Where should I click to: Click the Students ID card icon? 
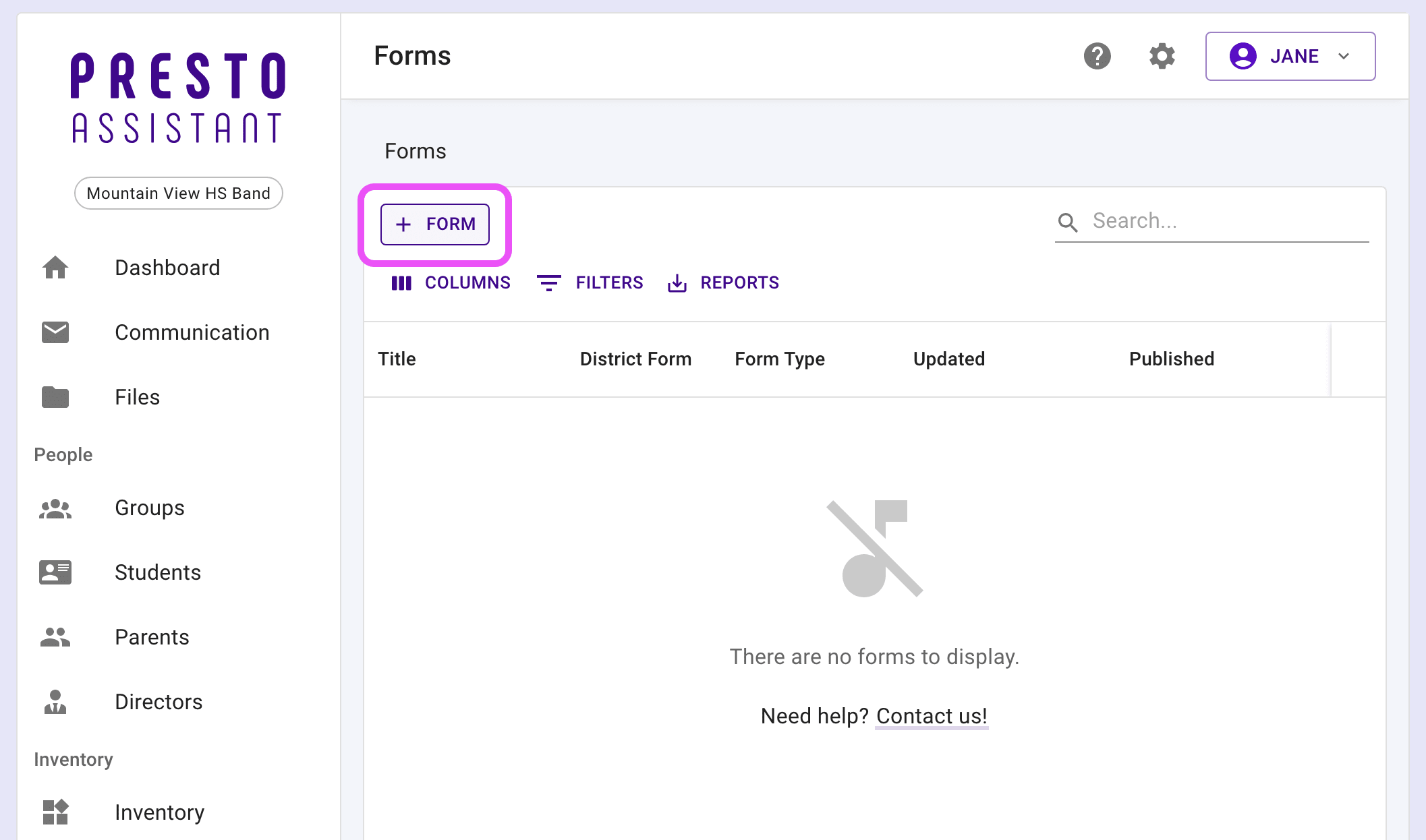(x=55, y=572)
